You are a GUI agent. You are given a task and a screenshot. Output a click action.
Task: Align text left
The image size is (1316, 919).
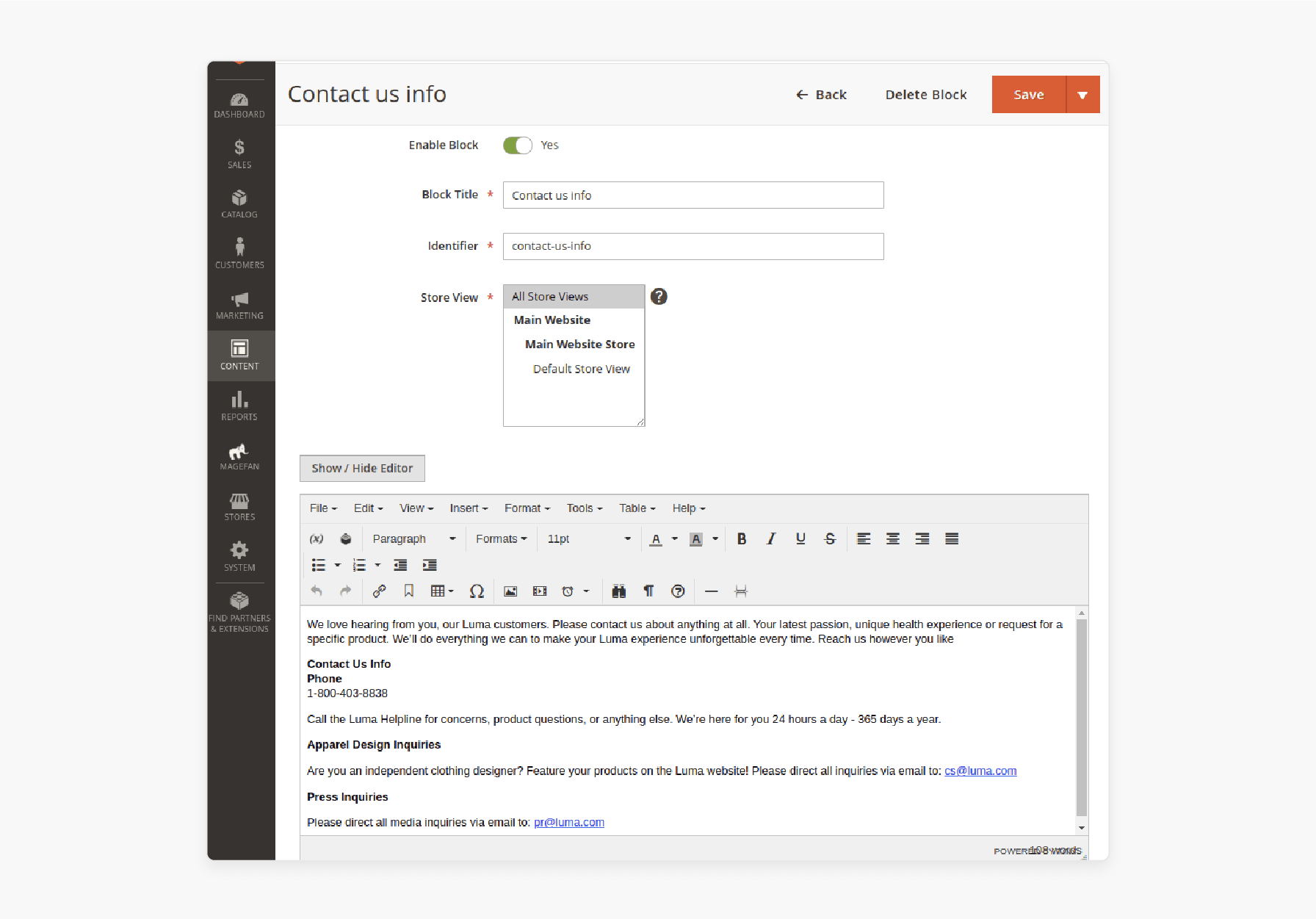tap(864, 538)
